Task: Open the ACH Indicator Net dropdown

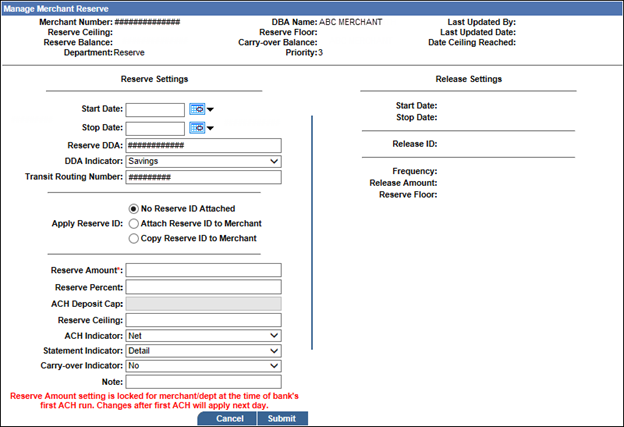Action: click(x=203, y=335)
